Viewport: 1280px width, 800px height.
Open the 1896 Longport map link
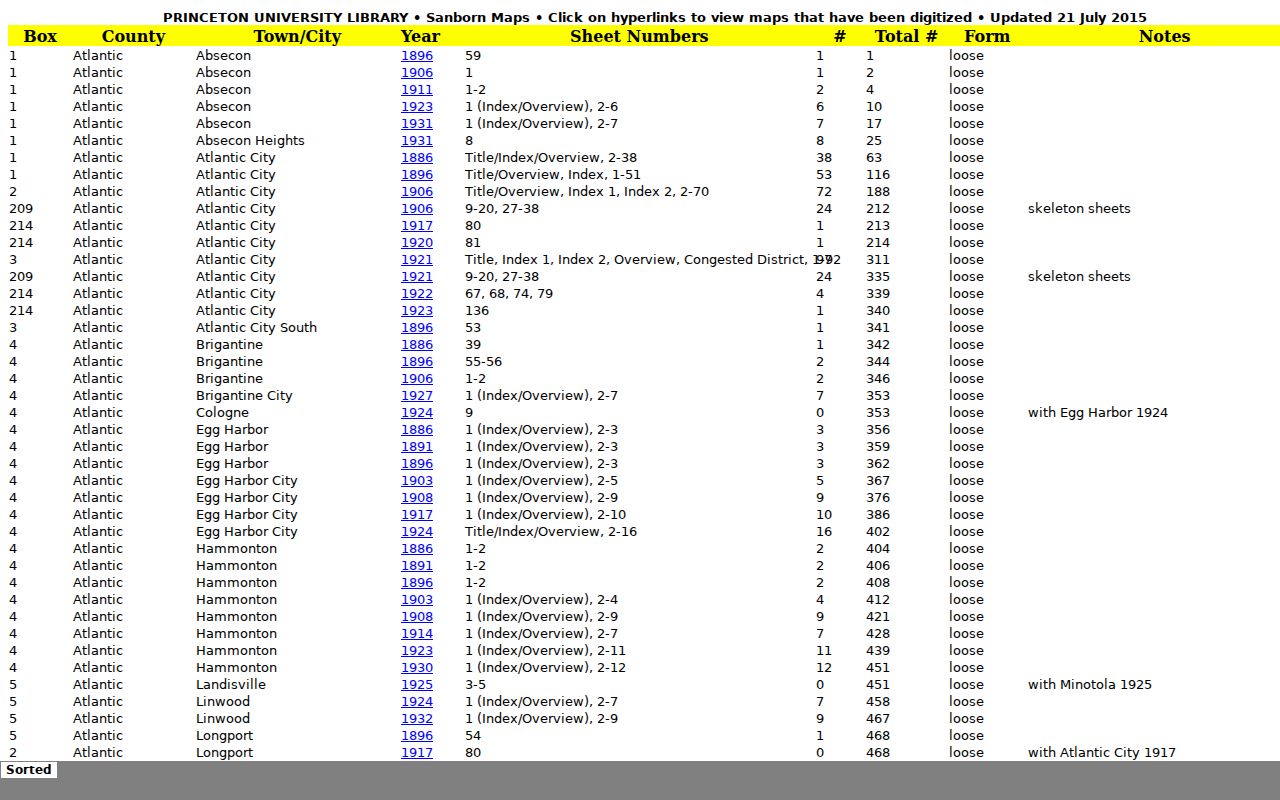click(417, 736)
